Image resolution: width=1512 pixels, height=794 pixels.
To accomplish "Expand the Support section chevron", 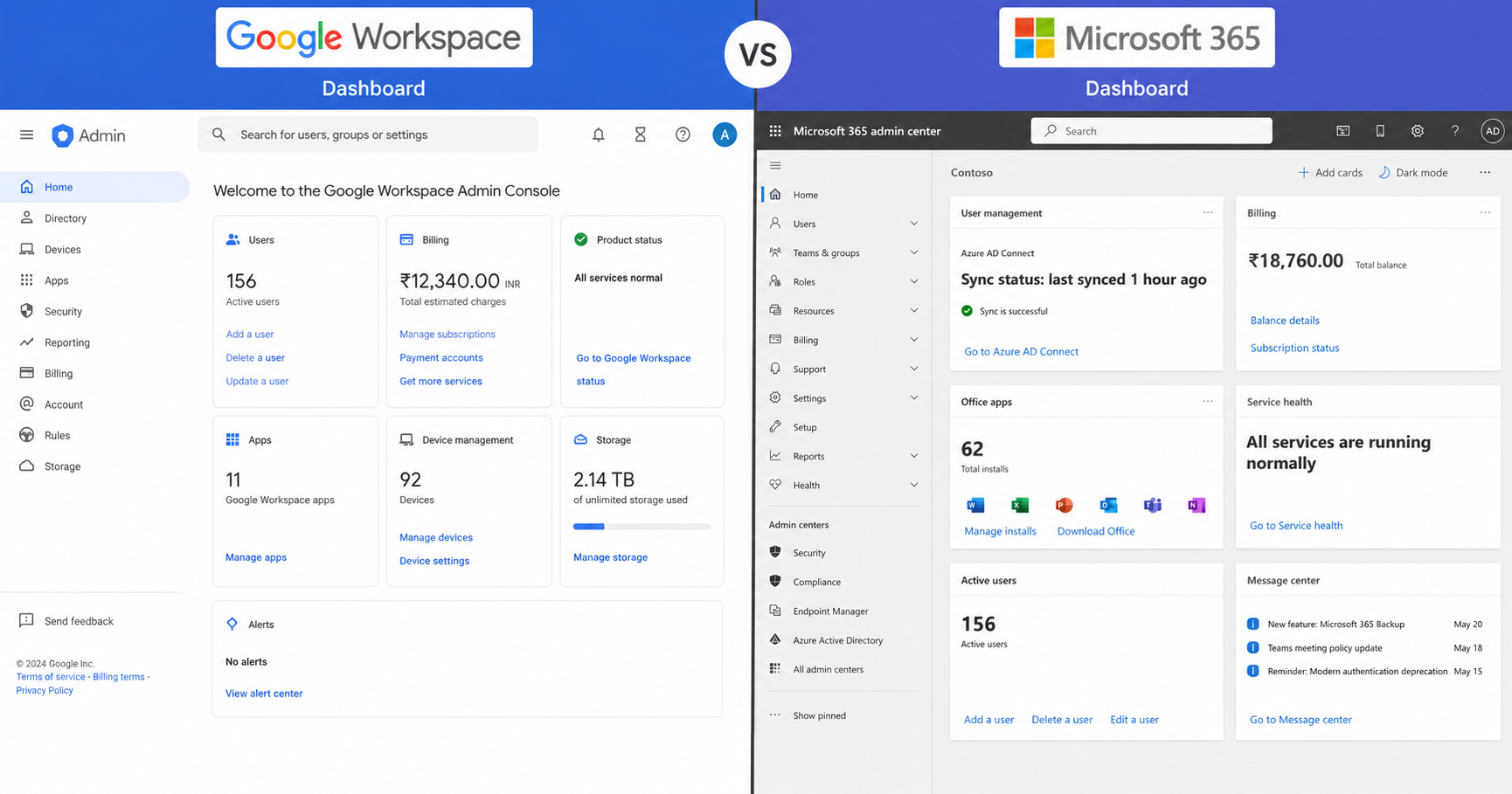I will [914, 369].
